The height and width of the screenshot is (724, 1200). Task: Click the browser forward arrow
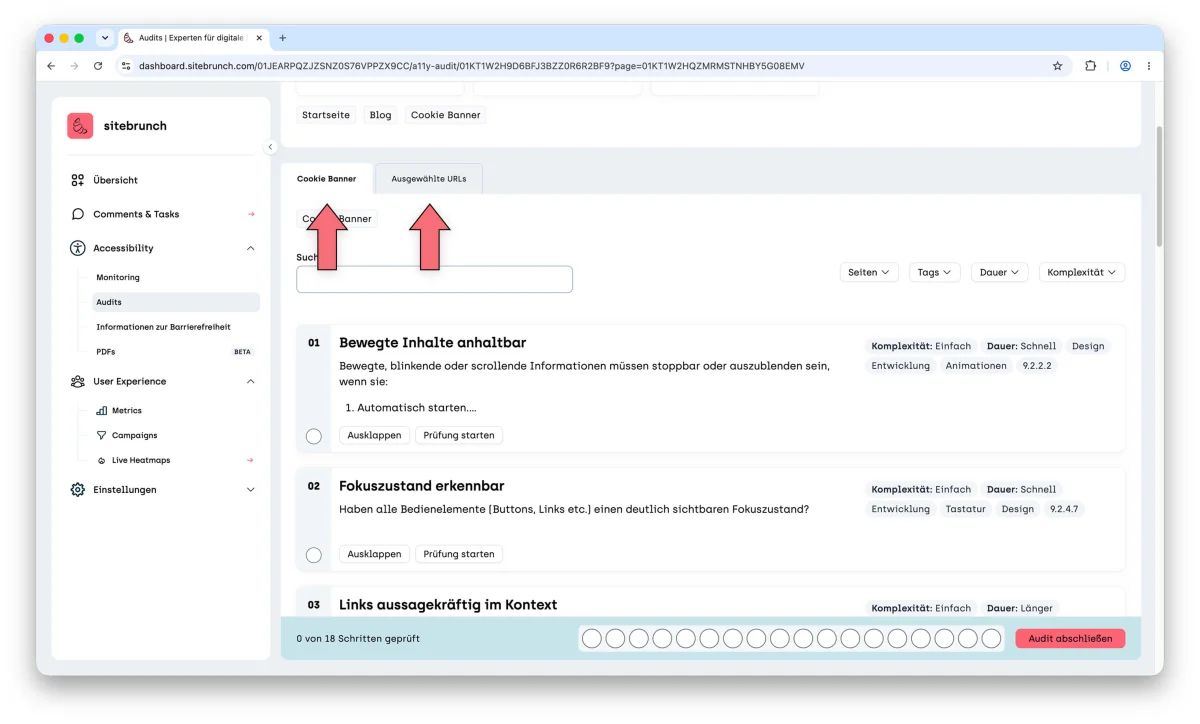[x=74, y=66]
